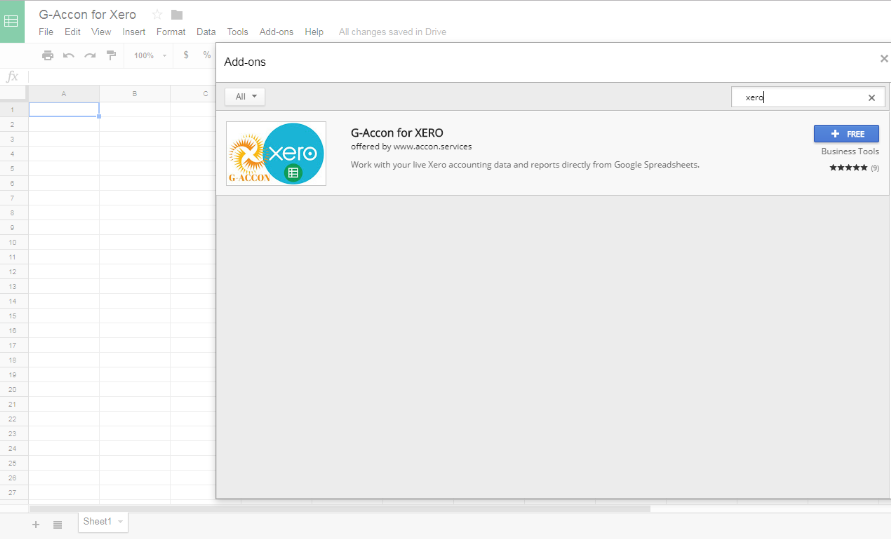Click the blue FREE install button

tap(846, 134)
